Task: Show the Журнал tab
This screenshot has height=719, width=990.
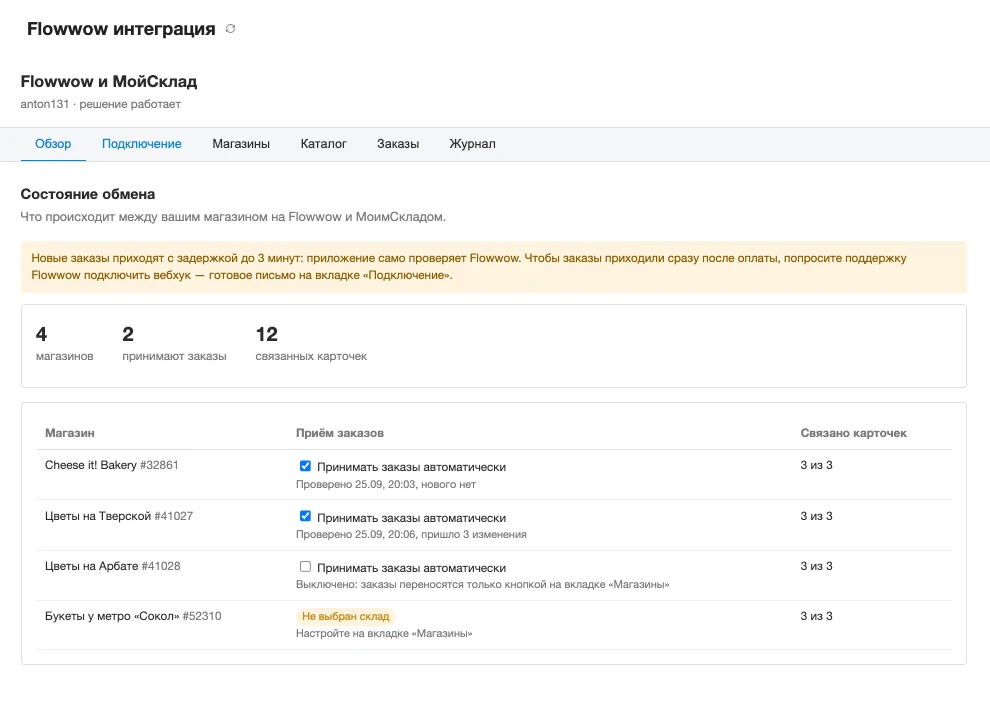Action: pos(472,144)
